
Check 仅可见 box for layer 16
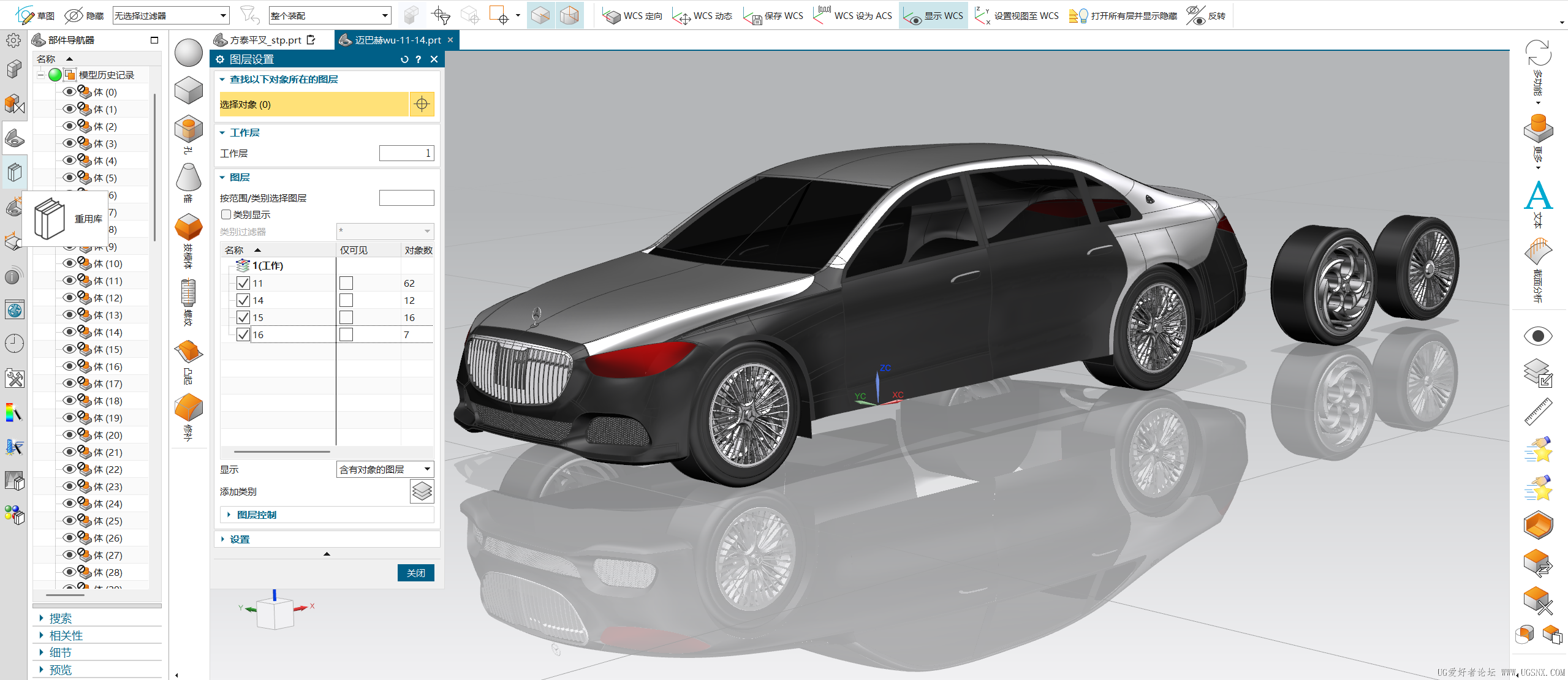coord(346,334)
